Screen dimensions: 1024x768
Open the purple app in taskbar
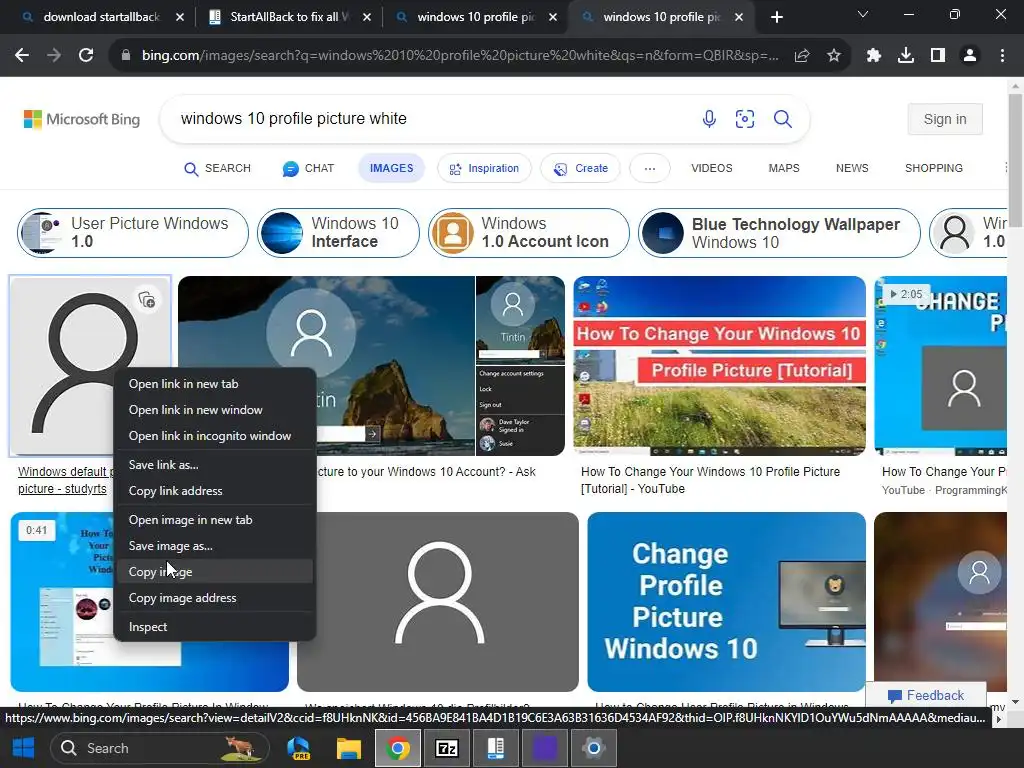[545, 748]
